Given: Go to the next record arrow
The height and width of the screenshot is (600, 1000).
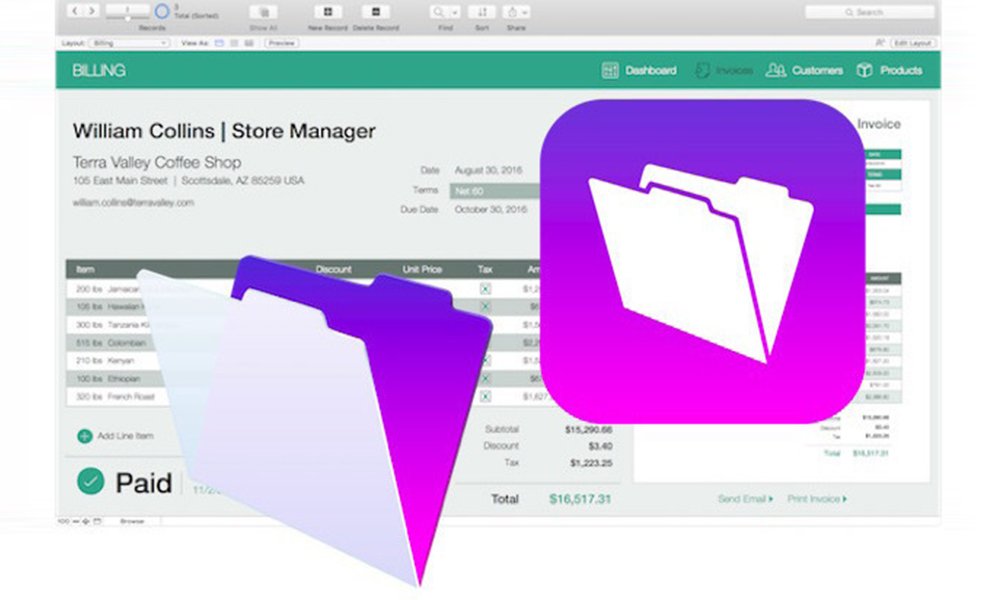Looking at the screenshot, I should (x=92, y=11).
